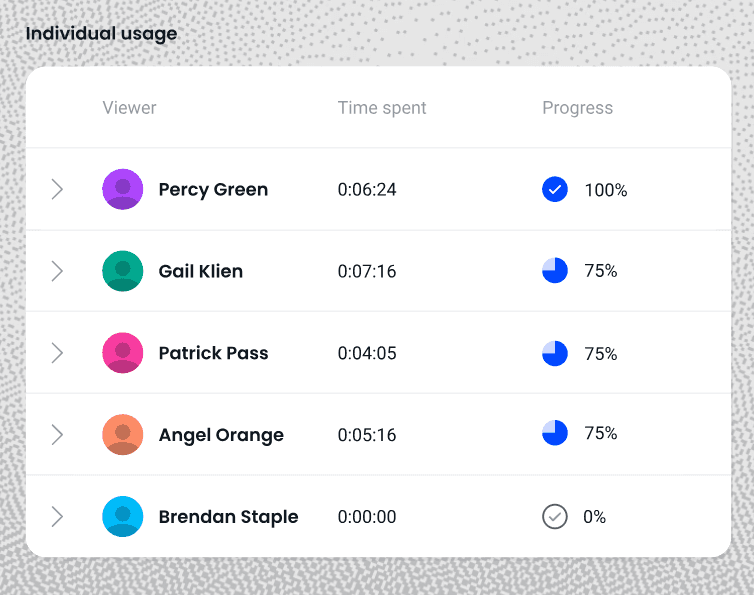Open Patrick Pass's name link

[213, 353]
